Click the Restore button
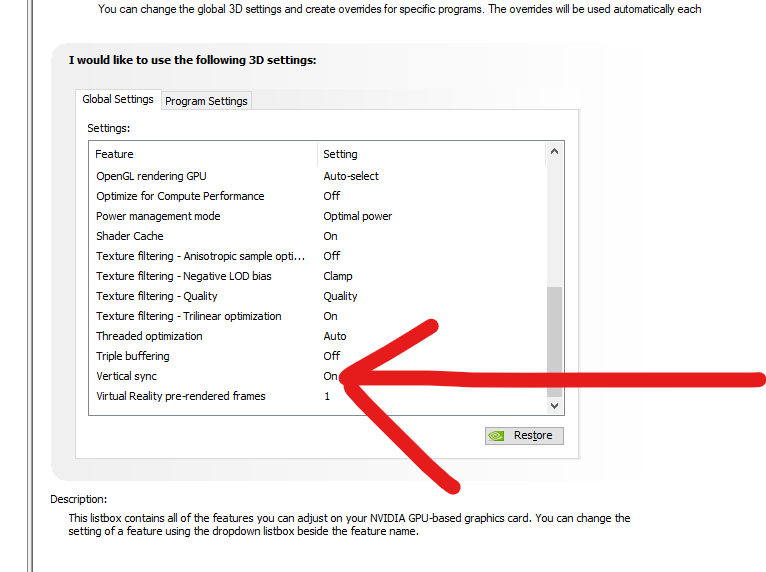Screen dimensions: 766x572 (x=524, y=436)
